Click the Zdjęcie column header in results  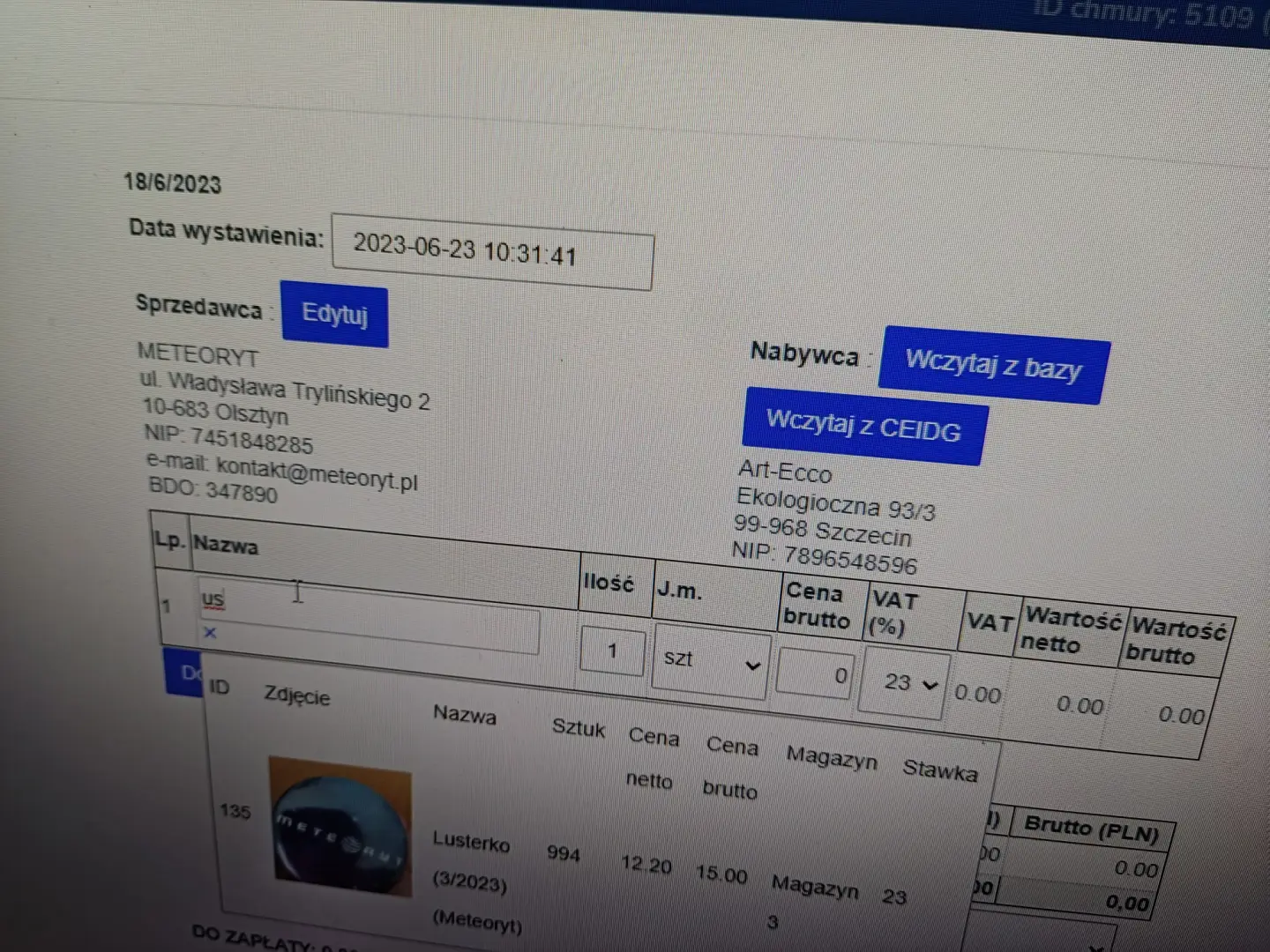coord(297,695)
